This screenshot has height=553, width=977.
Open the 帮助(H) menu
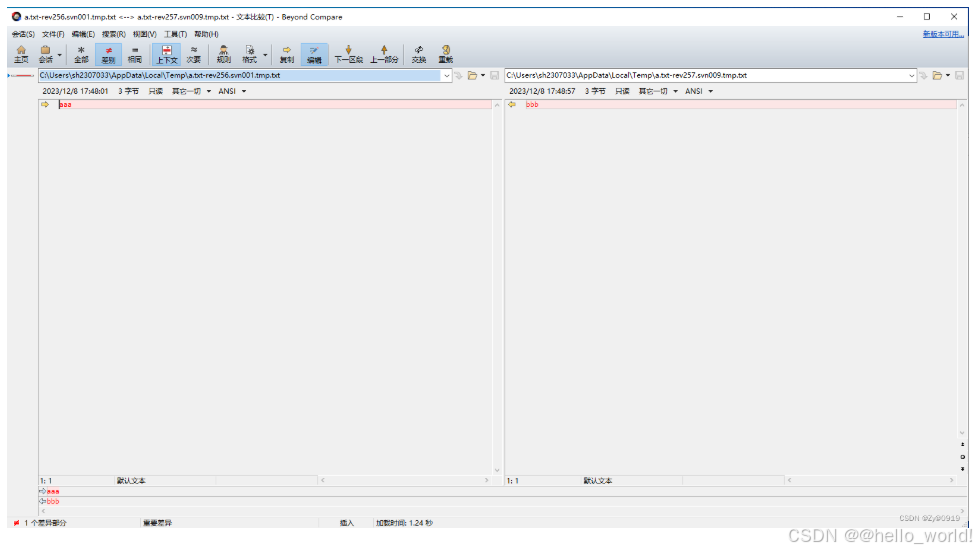click(x=206, y=34)
